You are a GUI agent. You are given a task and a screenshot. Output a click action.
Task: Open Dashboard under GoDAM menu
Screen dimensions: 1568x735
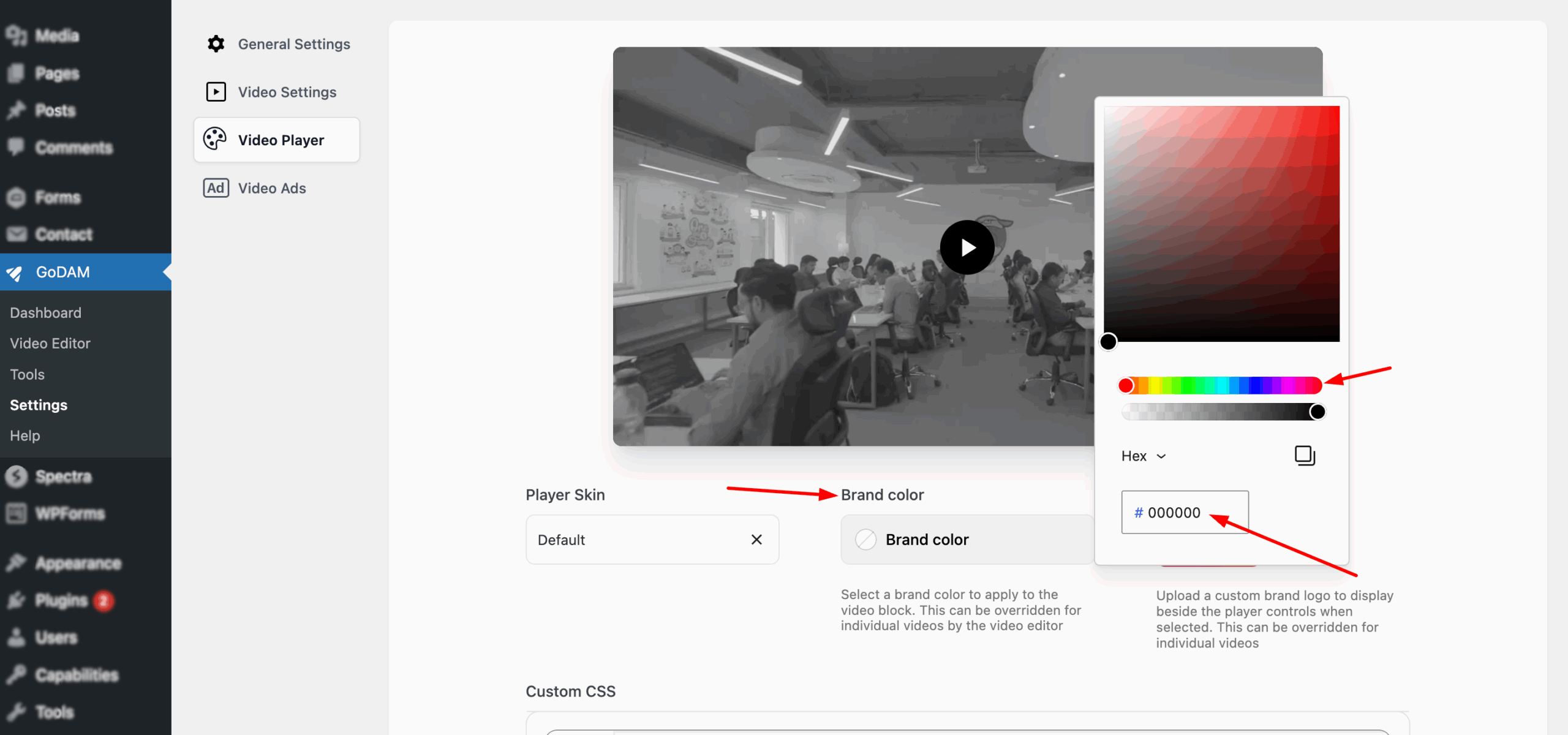[45, 313]
